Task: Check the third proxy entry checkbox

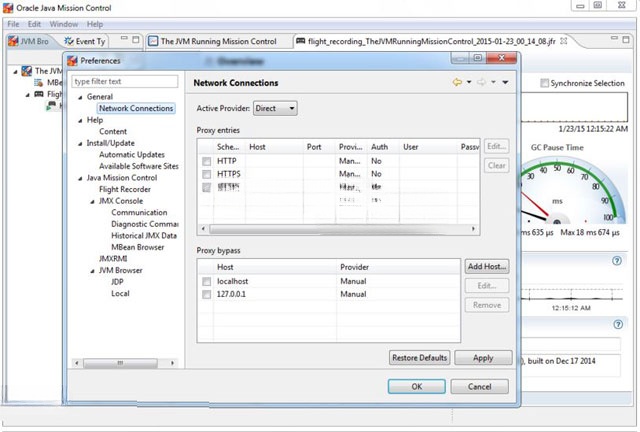Action: 207,187
